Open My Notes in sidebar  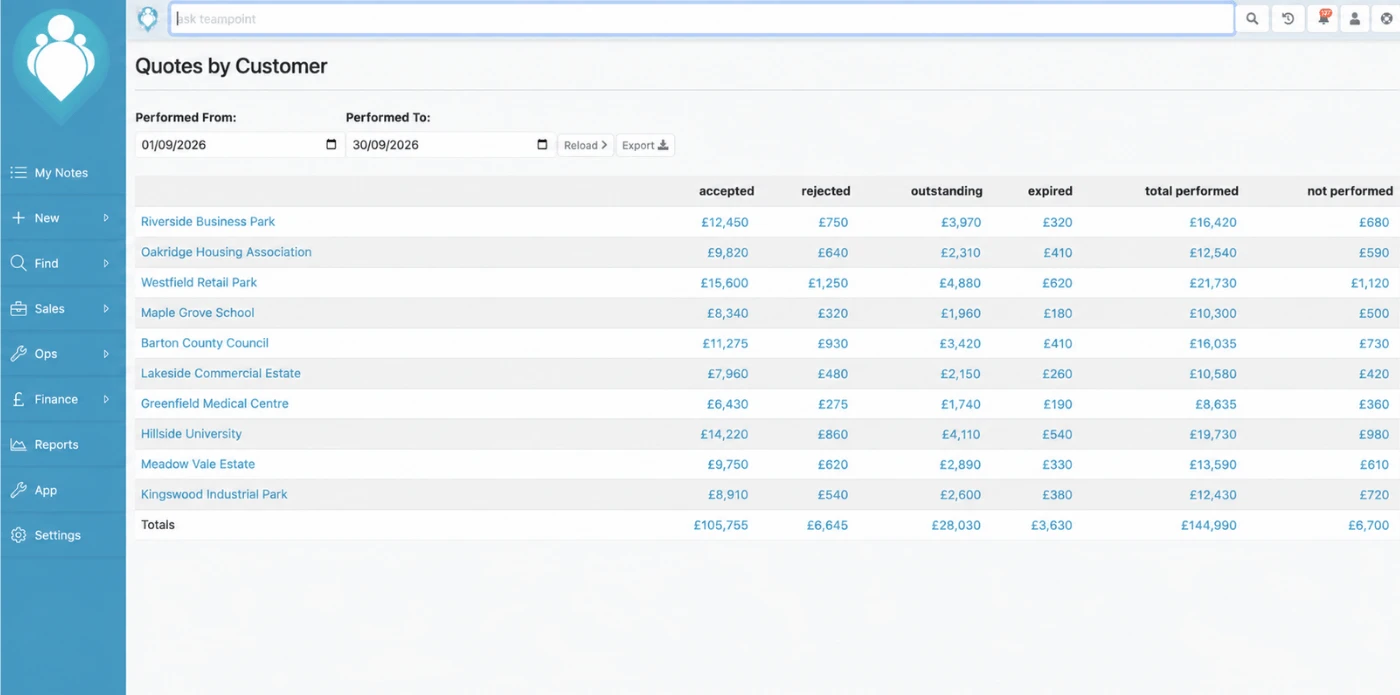(61, 173)
